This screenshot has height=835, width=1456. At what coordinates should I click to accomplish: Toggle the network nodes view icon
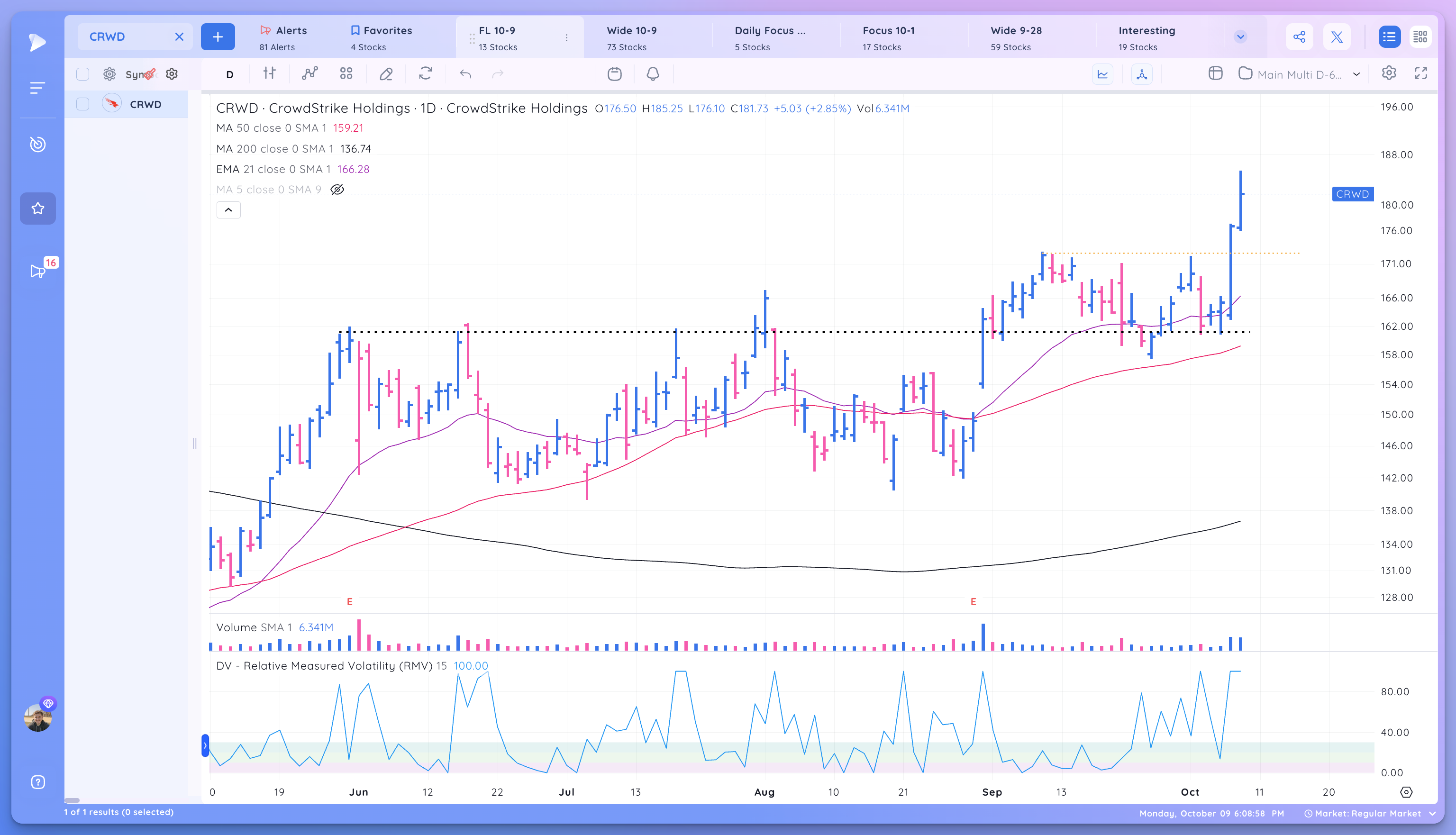pos(1142,74)
